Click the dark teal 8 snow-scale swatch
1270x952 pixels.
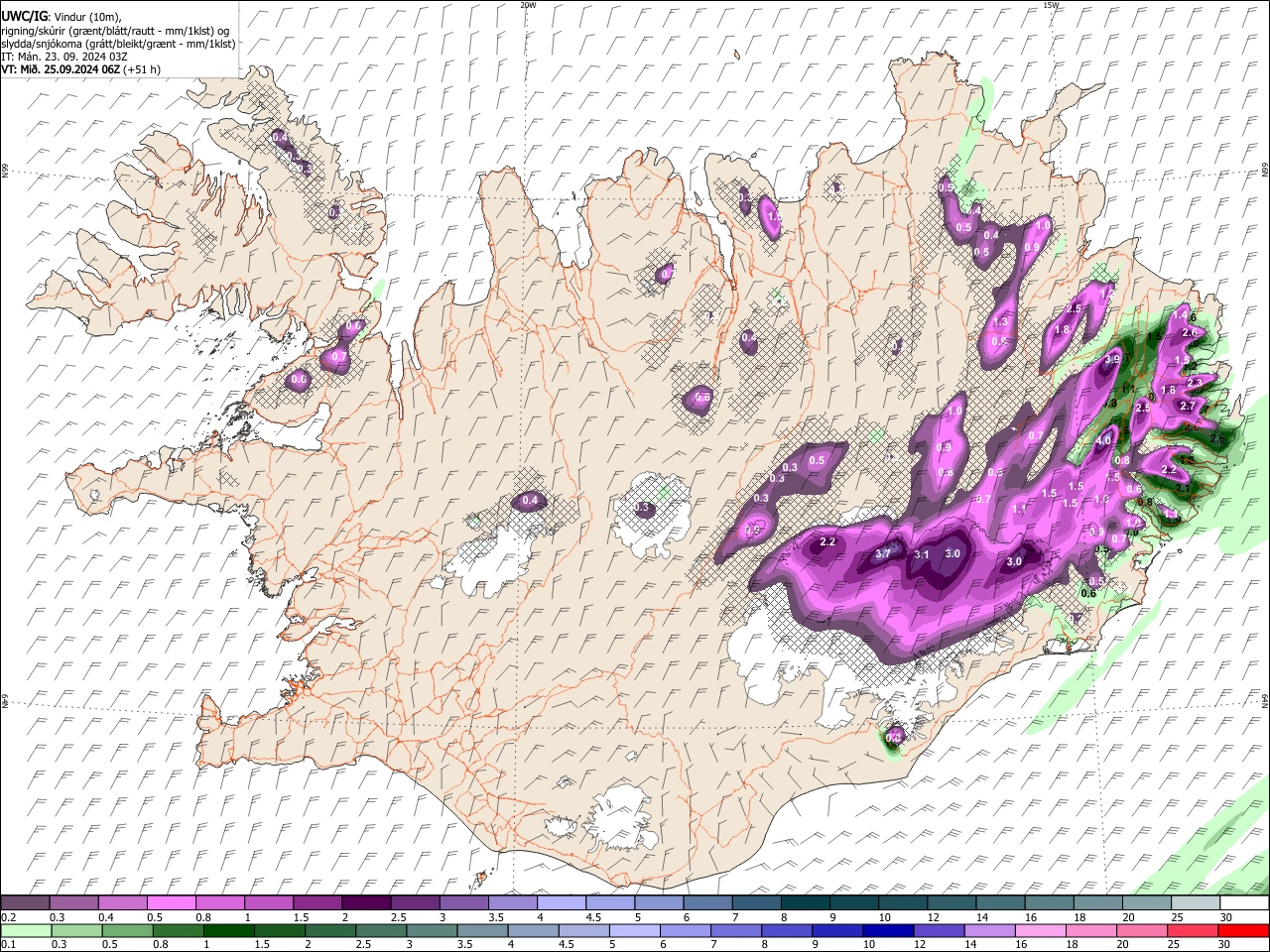804,902
